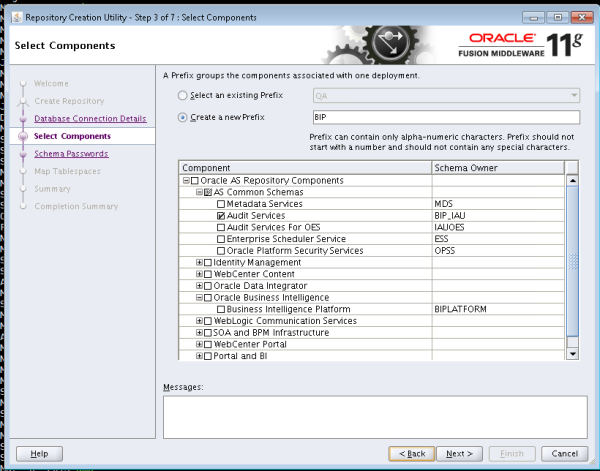Expand the Identity Management node
600x471 pixels.
(199, 262)
